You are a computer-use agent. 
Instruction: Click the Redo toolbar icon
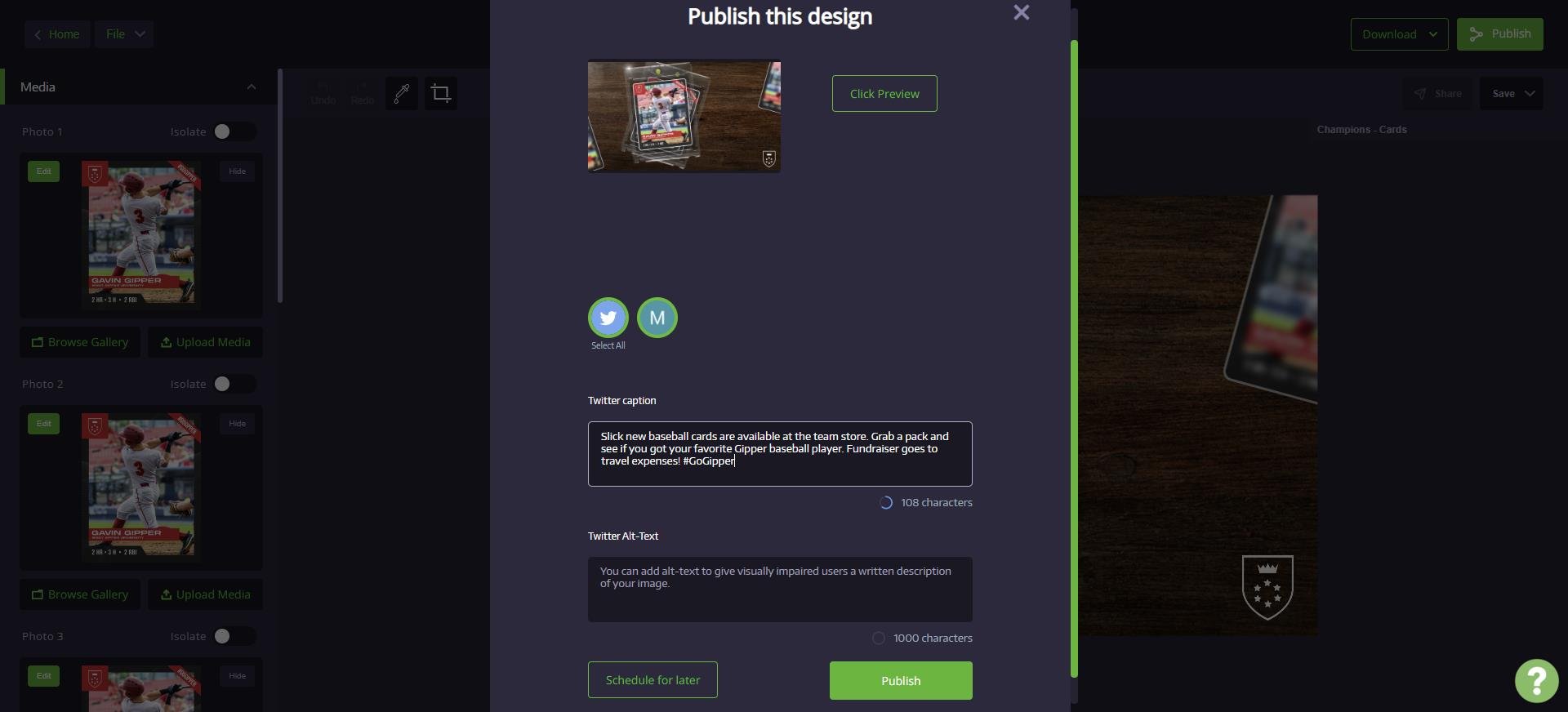point(363,93)
